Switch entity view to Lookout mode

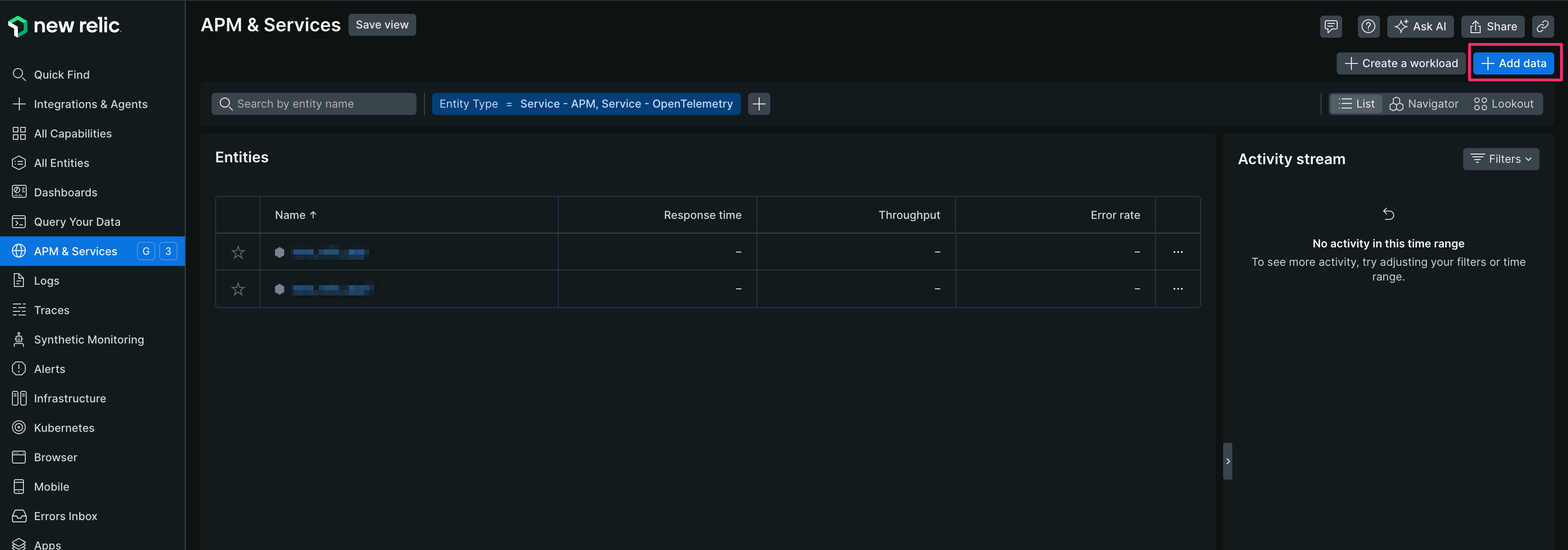click(1503, 103)
